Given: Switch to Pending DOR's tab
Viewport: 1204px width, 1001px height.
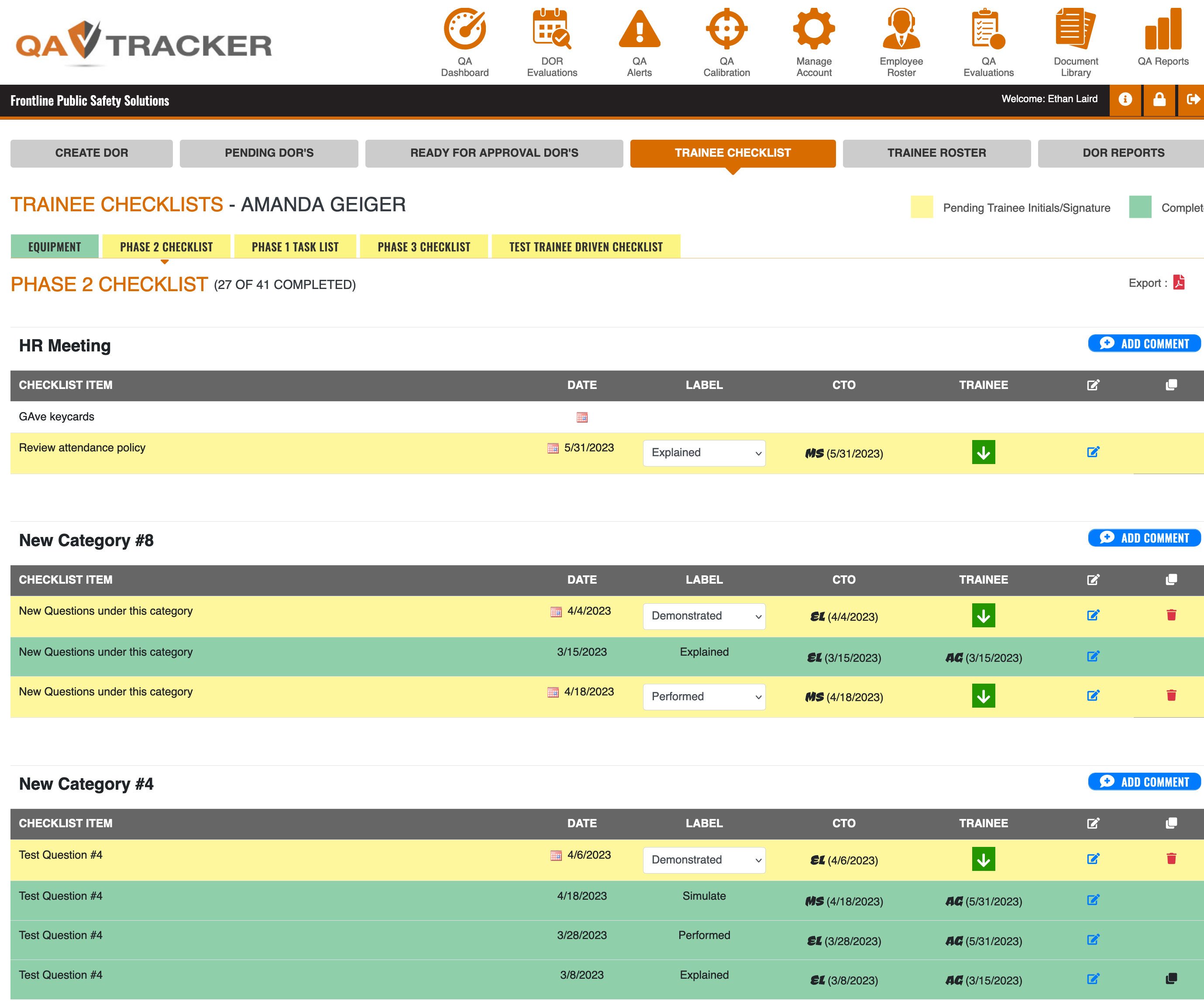Looking at the screenshot, I should (x=269, y=153).
